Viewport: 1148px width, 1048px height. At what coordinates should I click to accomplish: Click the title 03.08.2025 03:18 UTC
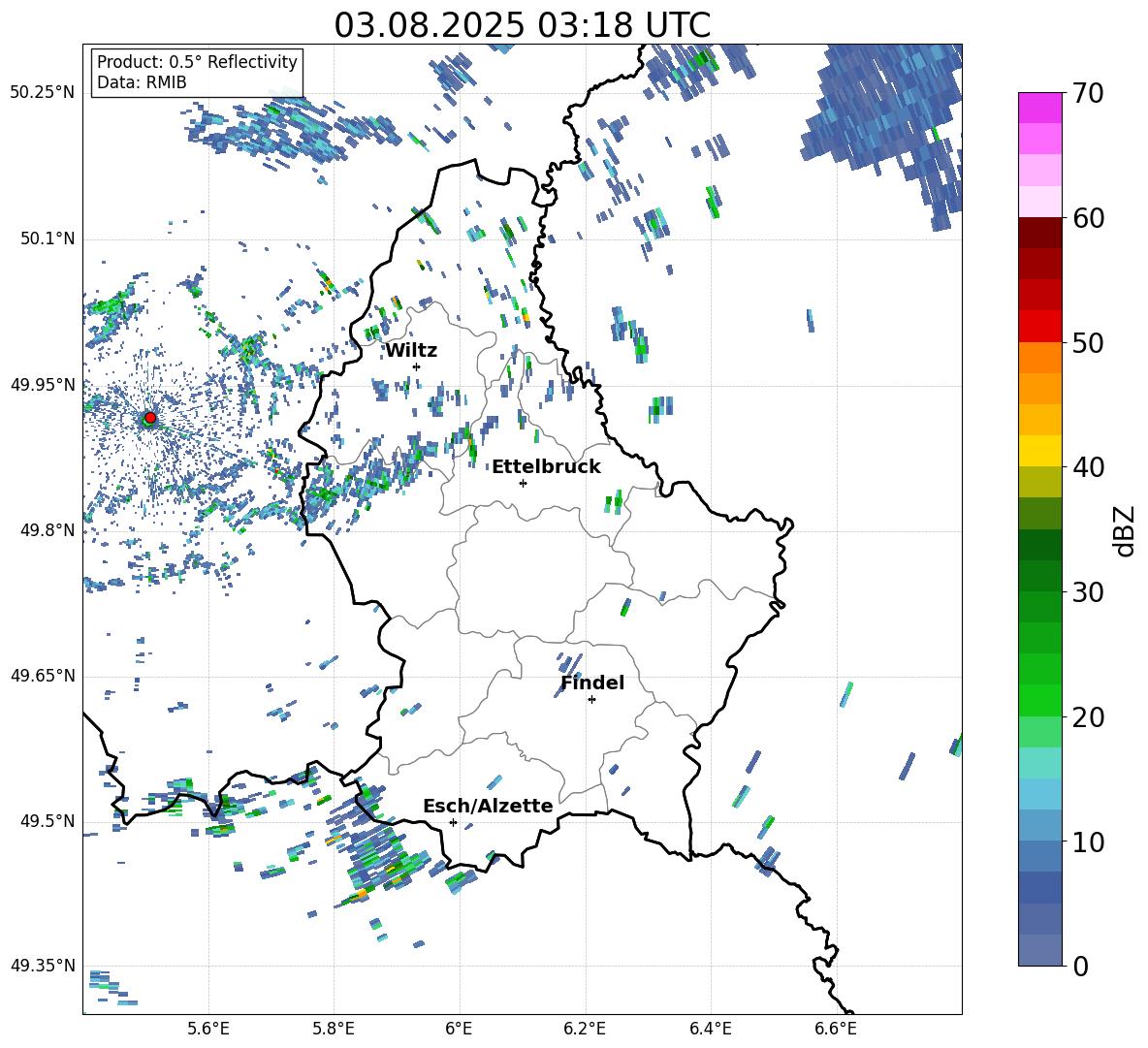[x=522, y=25]
